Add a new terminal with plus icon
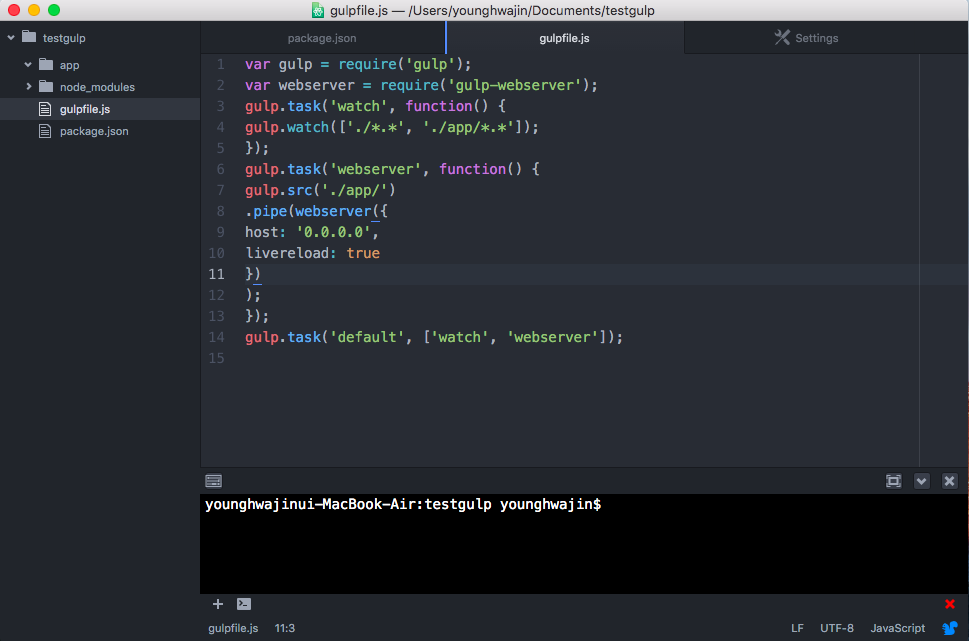The height and width of the screenshot is (641, 969). [218, 604]
